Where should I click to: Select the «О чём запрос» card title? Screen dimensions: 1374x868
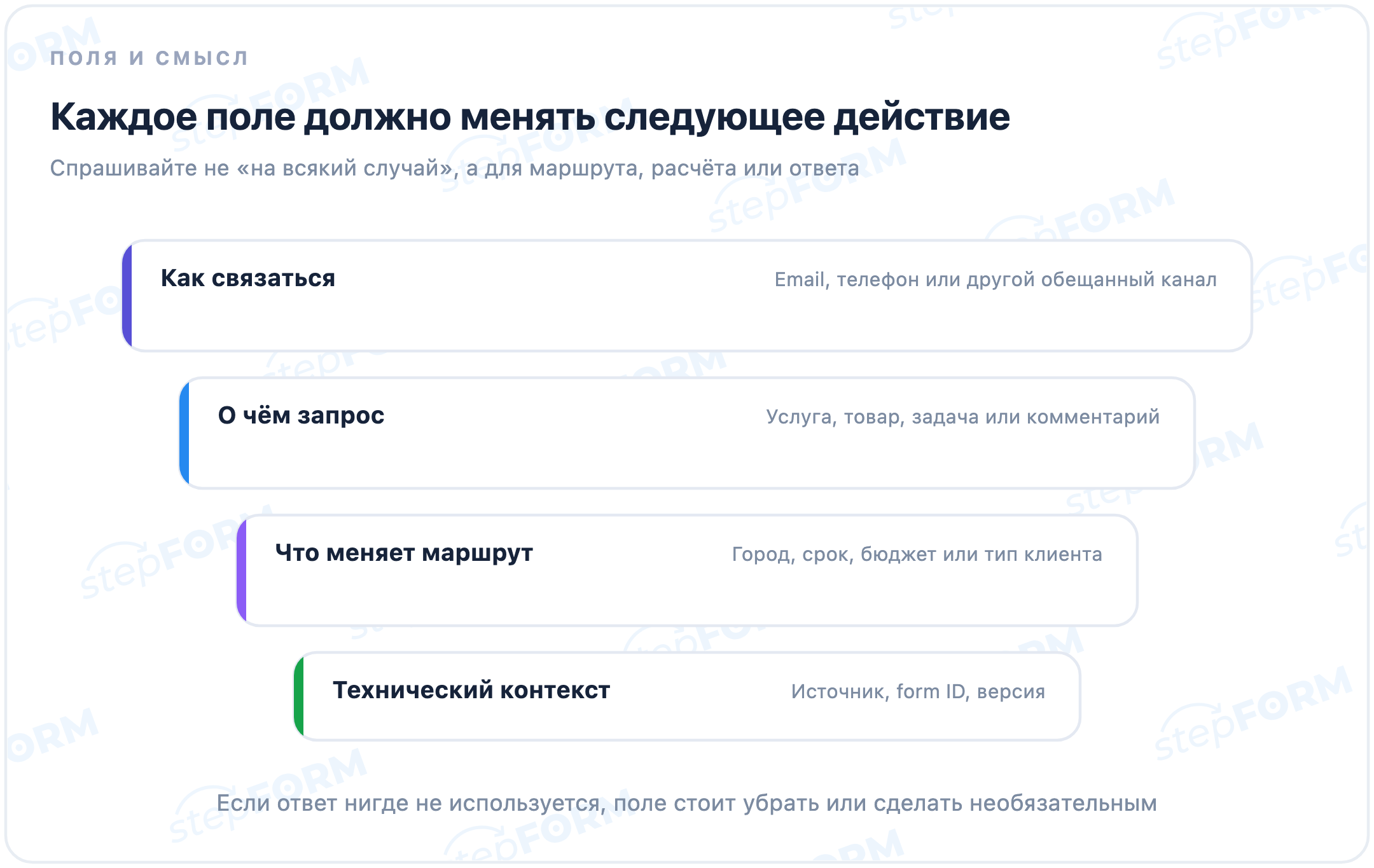click(301, 415)
